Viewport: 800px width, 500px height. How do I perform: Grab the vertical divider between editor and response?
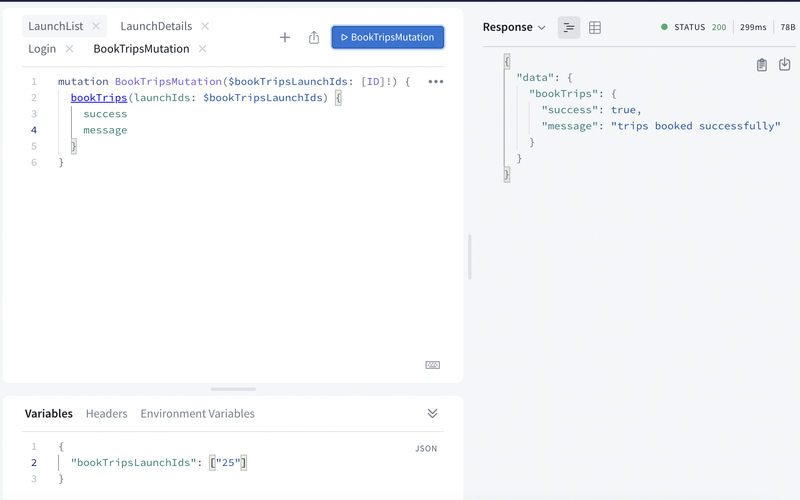tap(469, 257)
